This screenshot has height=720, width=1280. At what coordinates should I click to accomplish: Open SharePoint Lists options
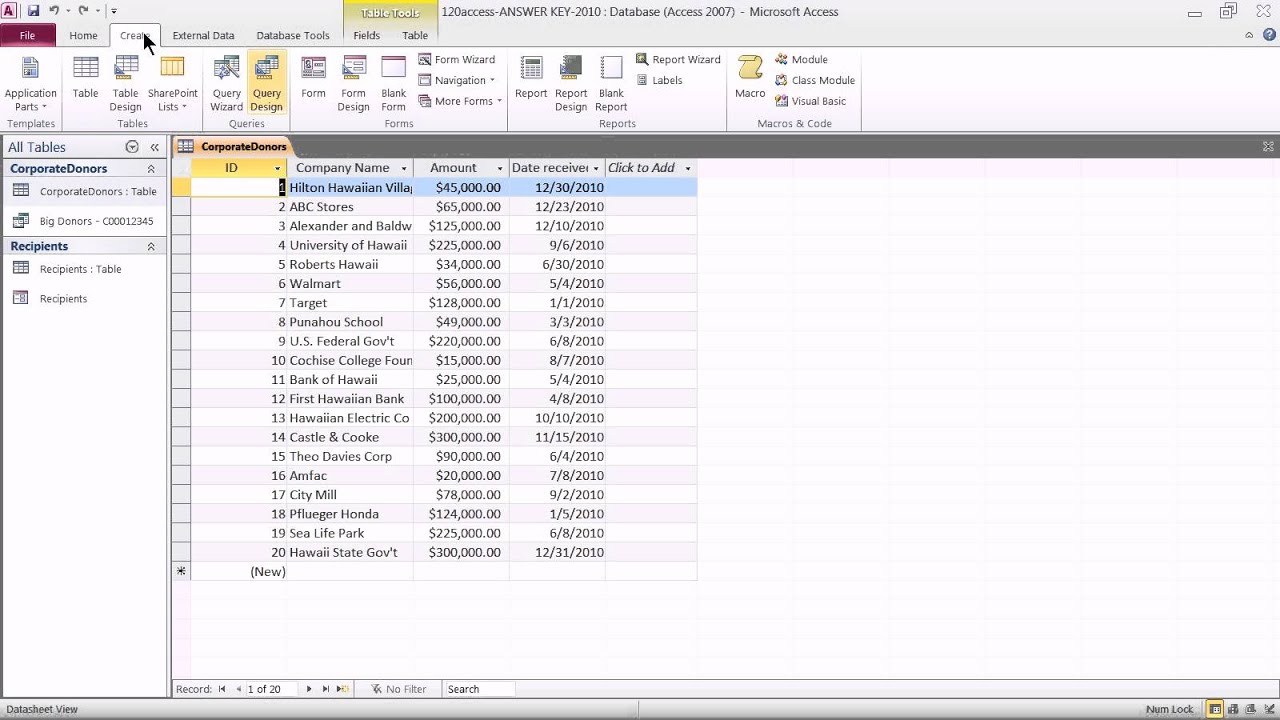point(172,84)
